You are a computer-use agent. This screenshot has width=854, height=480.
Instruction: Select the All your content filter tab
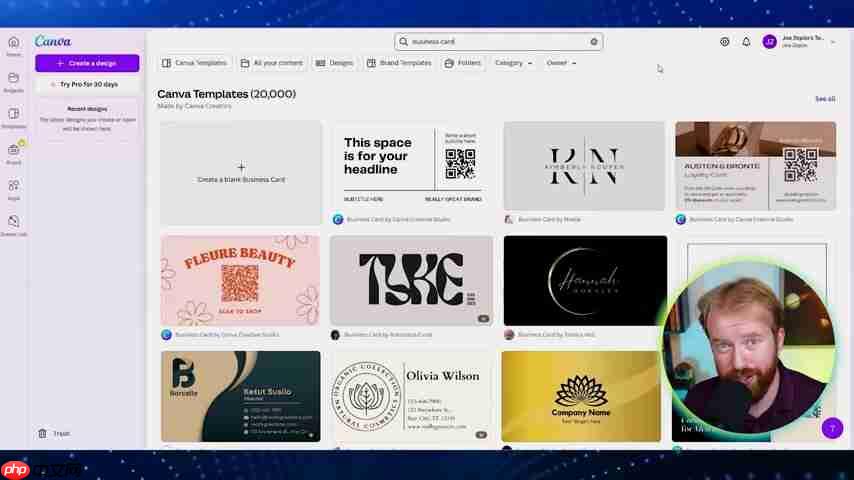coord(272,63)
